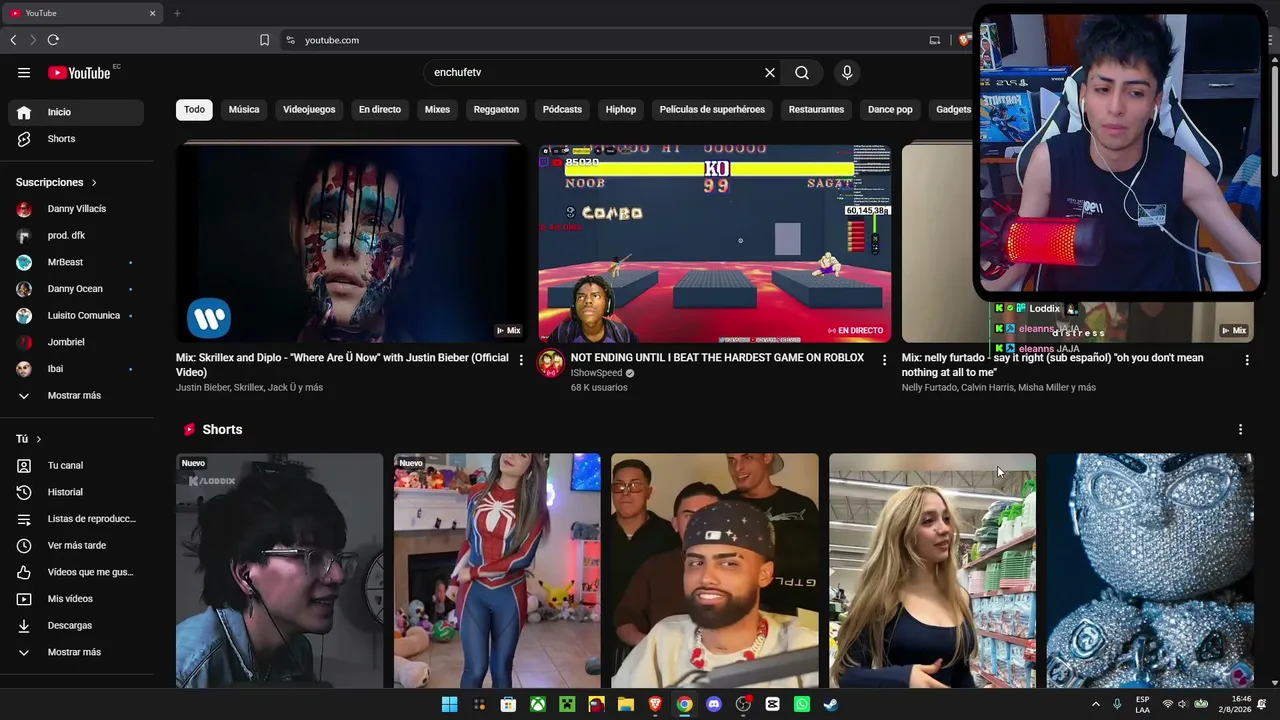1280x720 pixels.
Task: Open options menu for Skrillex and Diplo mix
Action: coord(521,360)
